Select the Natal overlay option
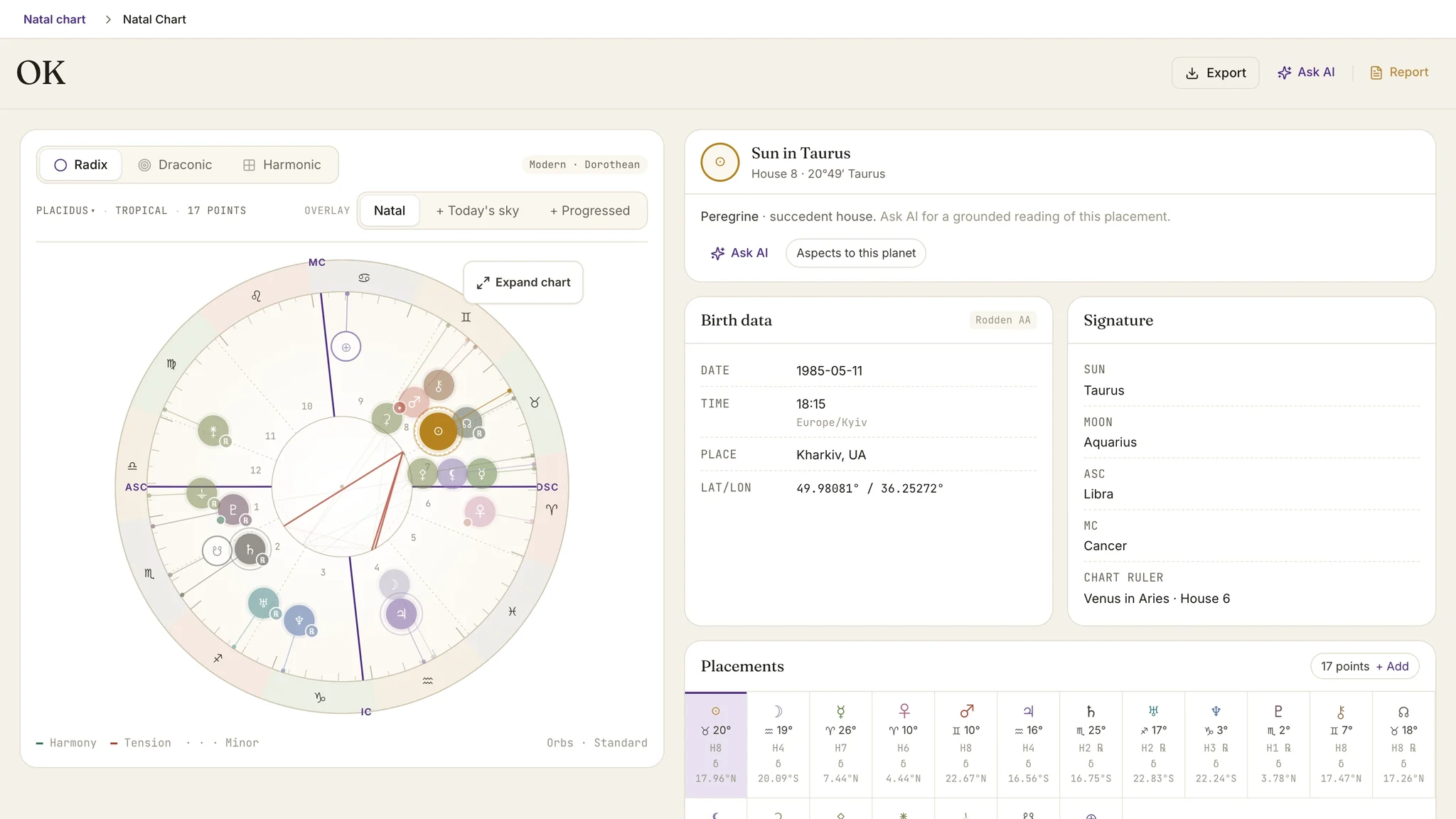 390,210
